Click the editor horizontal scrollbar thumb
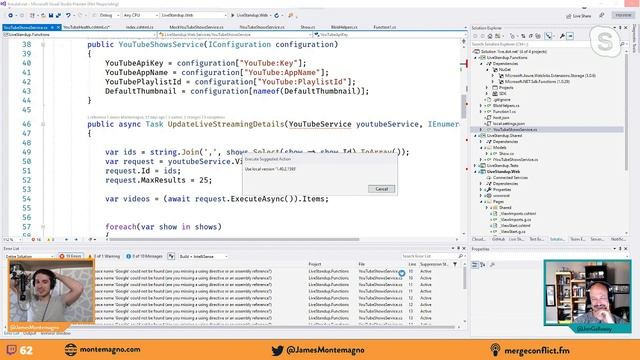 click(x=234, y=240)
